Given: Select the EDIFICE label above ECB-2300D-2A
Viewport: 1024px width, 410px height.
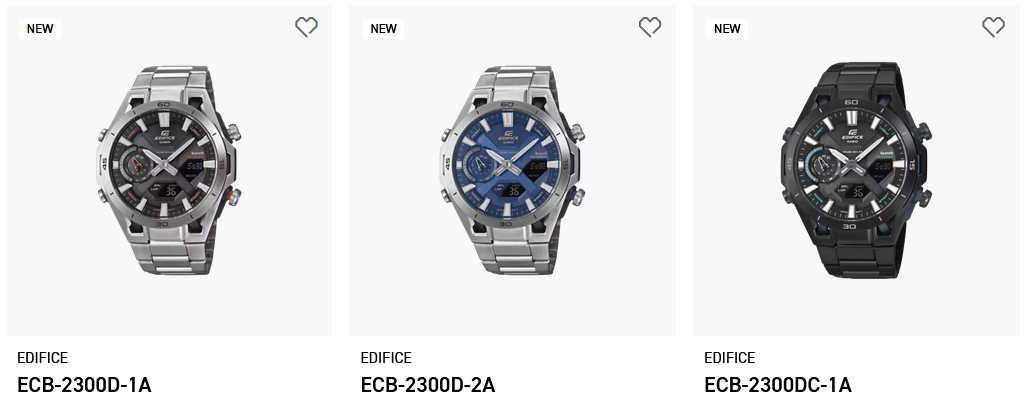Looking at the screenshot, I should pos(386,358).
